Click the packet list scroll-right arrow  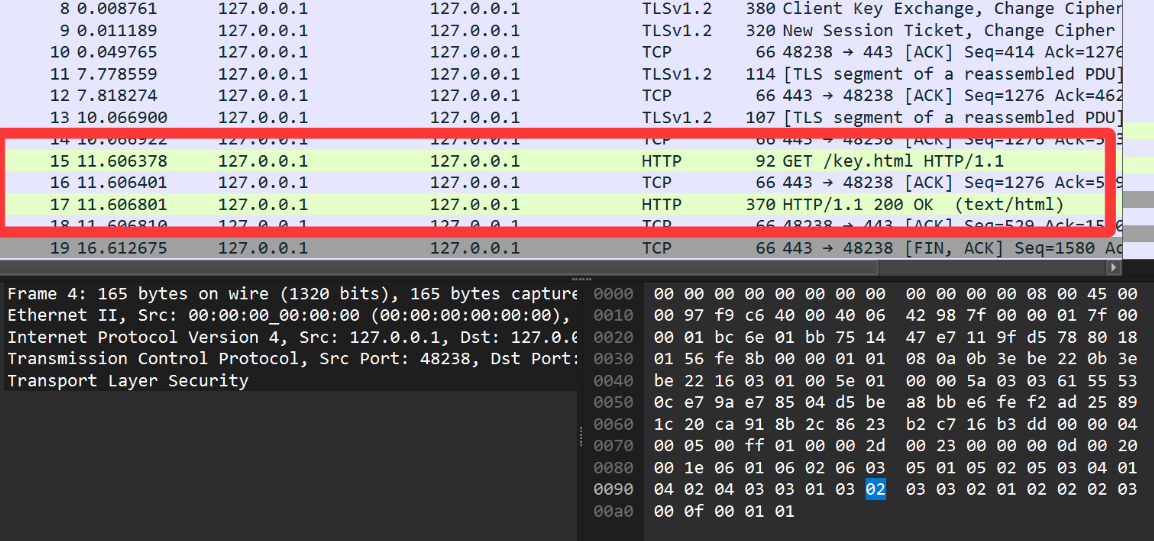[x=1113, y=268]
